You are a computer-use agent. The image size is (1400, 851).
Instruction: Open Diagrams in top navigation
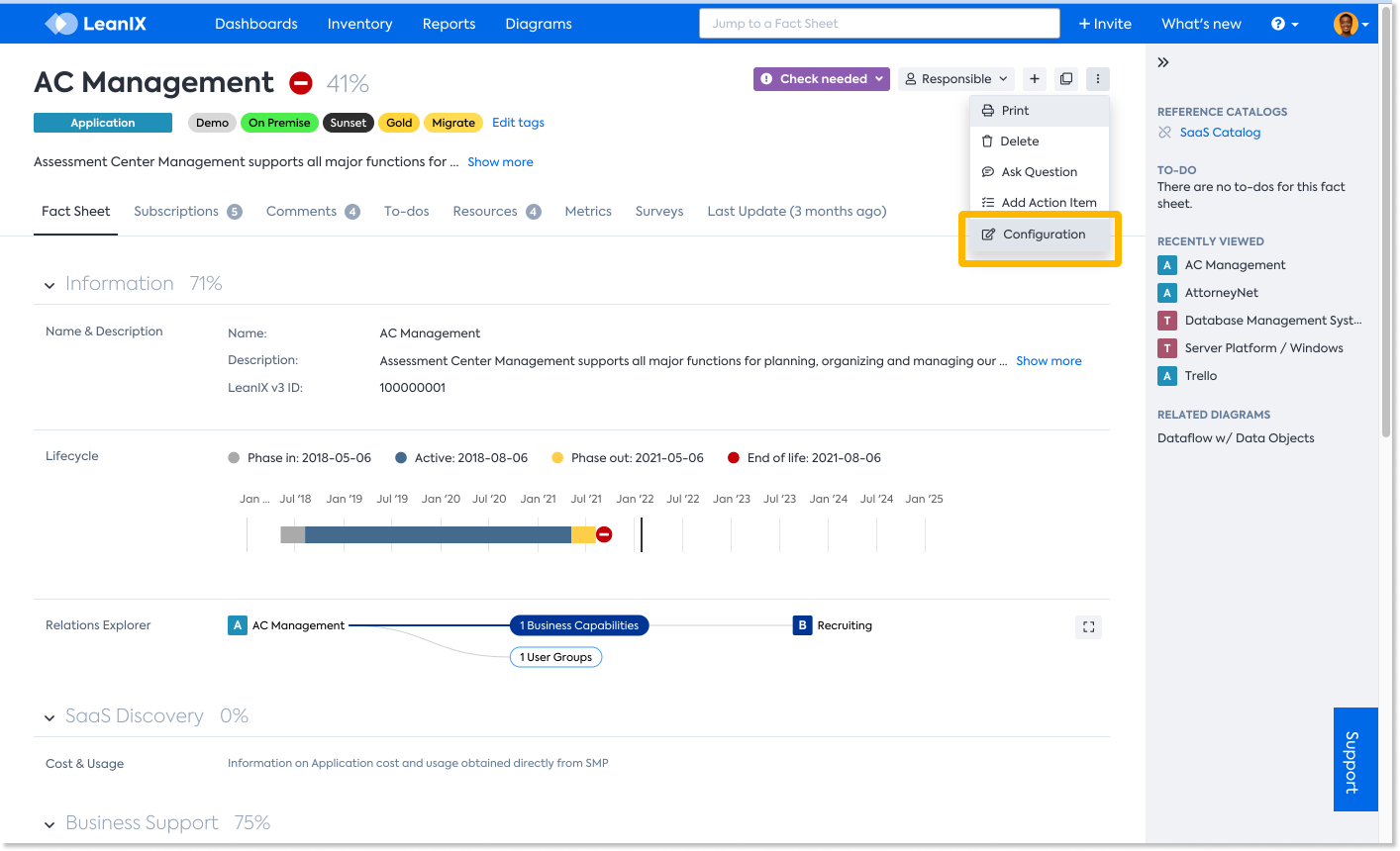coord(539,24)
